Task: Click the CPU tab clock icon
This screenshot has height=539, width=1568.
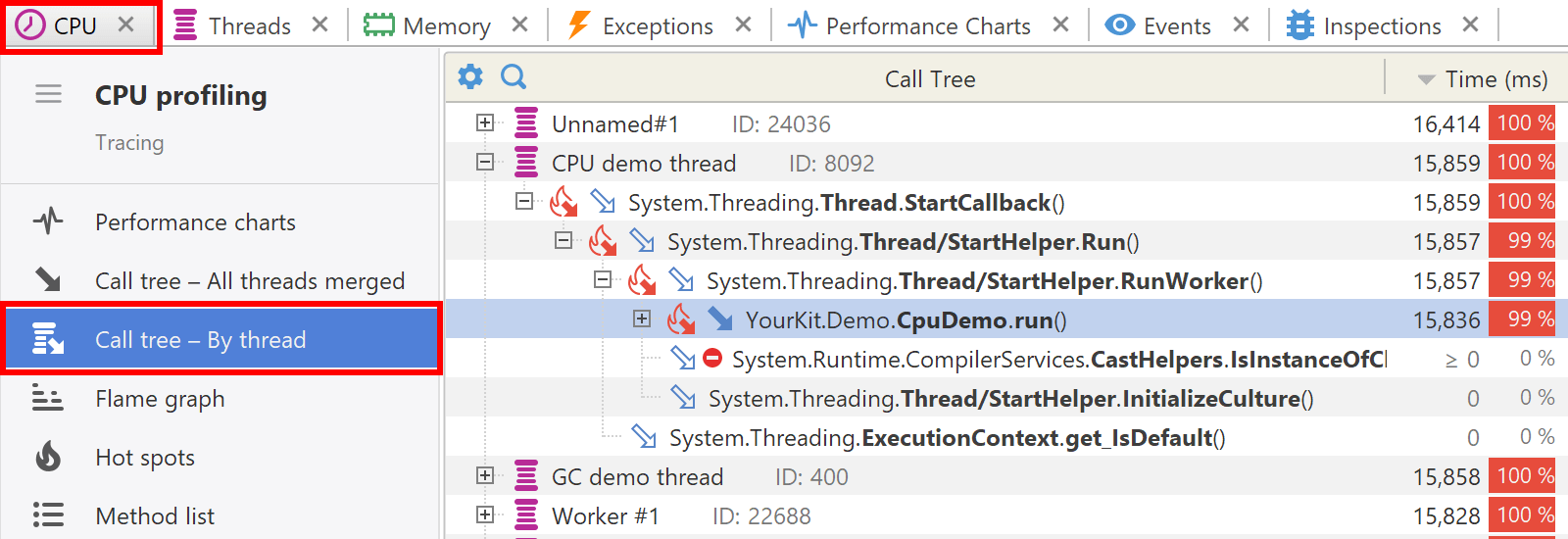Action: (30, 24)
